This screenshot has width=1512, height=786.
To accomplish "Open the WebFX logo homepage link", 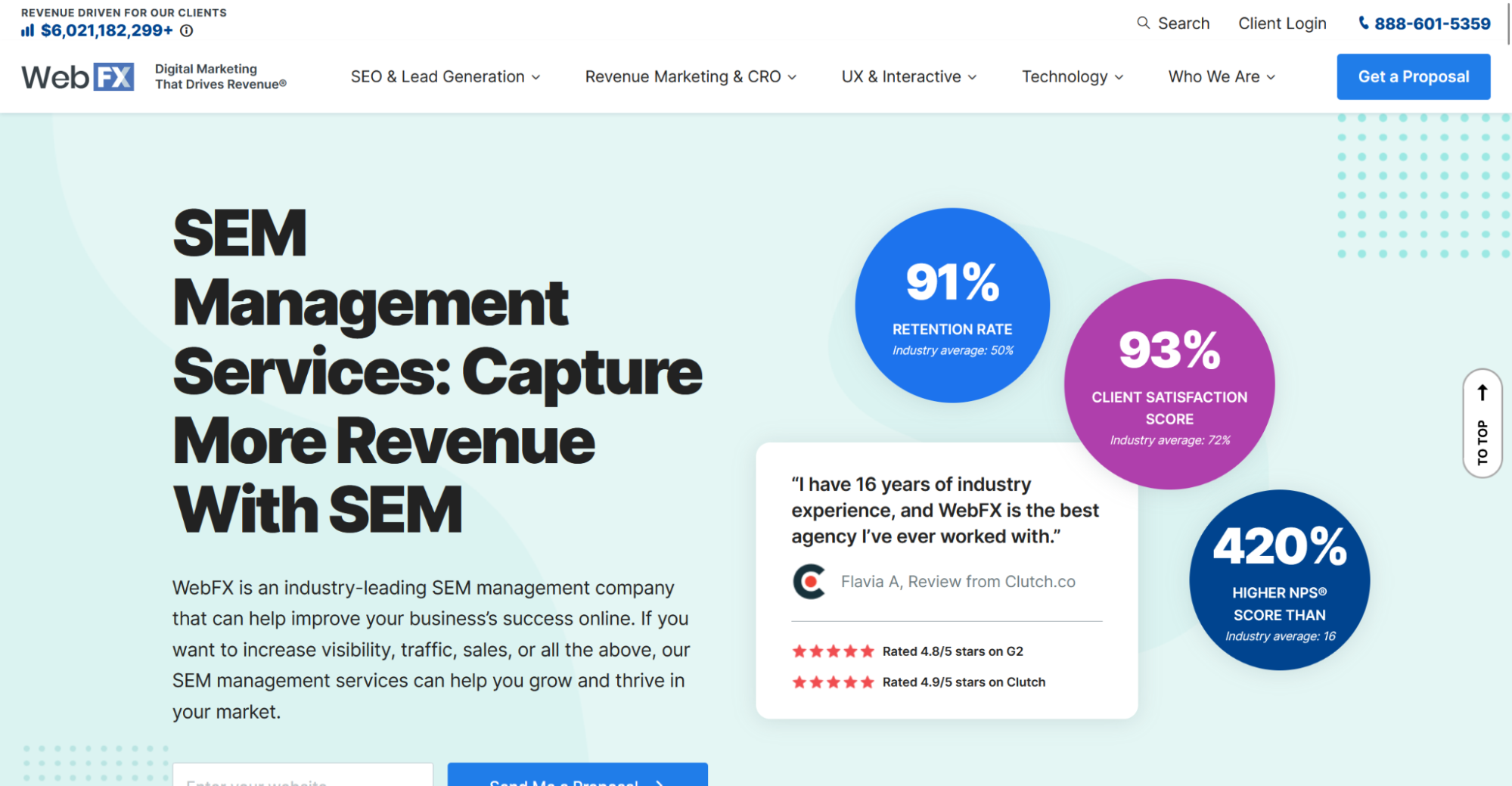I will click(x=78, y=77).
